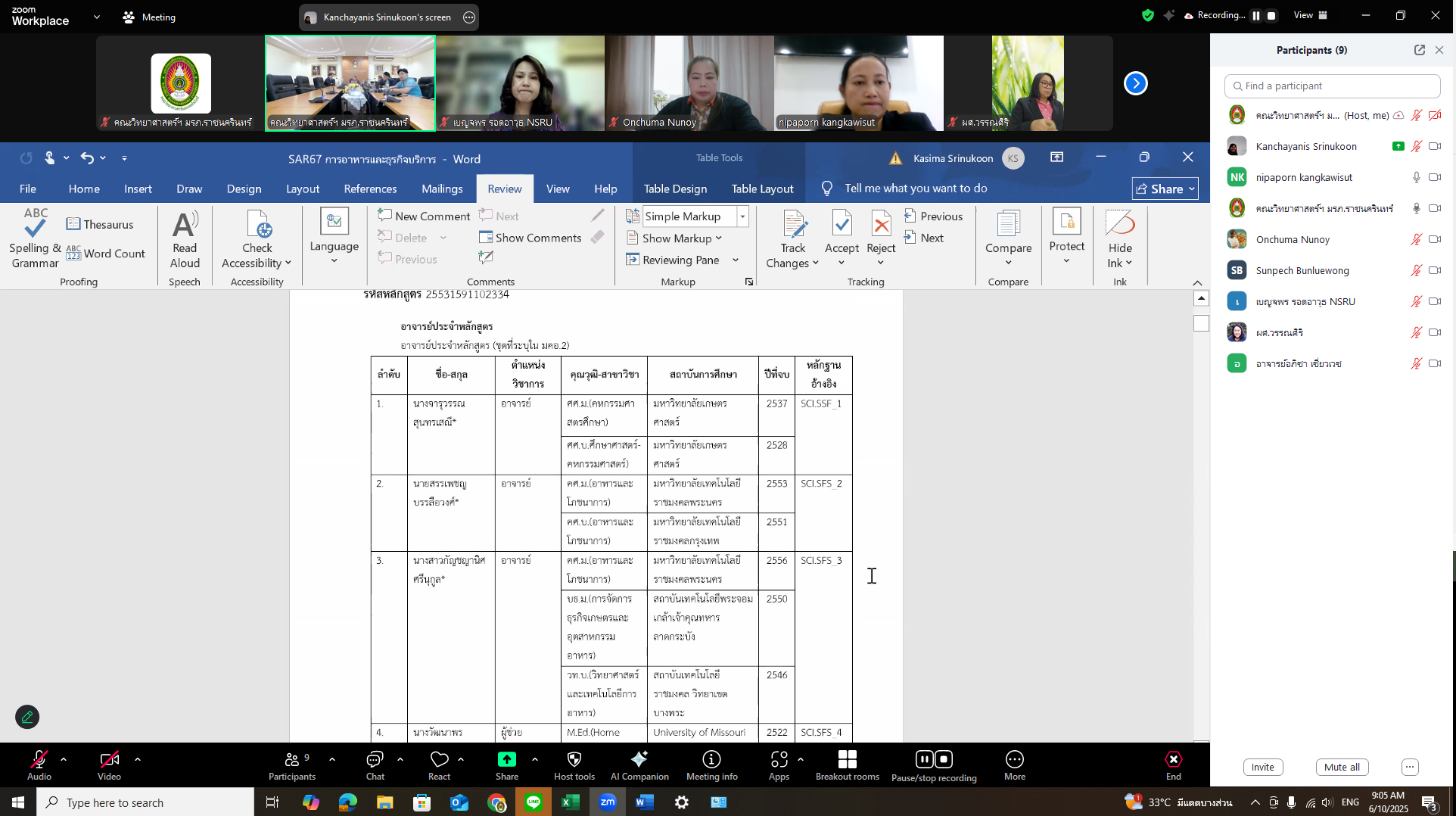Open Spelling & Grammar check
The height and width of the screenshot is (816, 1456).
click(x=35, y=238)
